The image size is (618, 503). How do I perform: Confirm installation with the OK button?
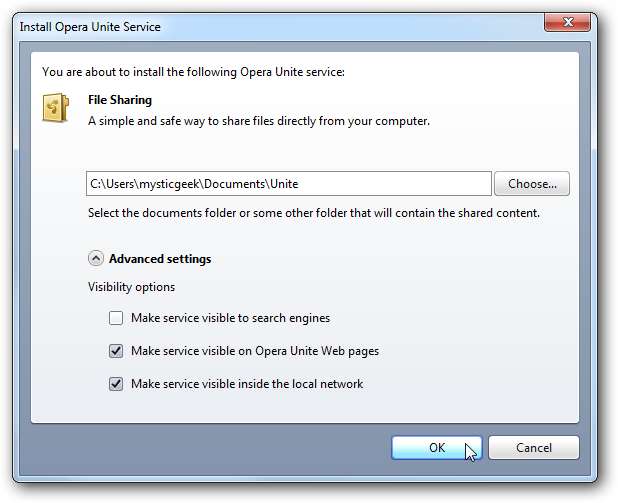[x=436, y=447]
